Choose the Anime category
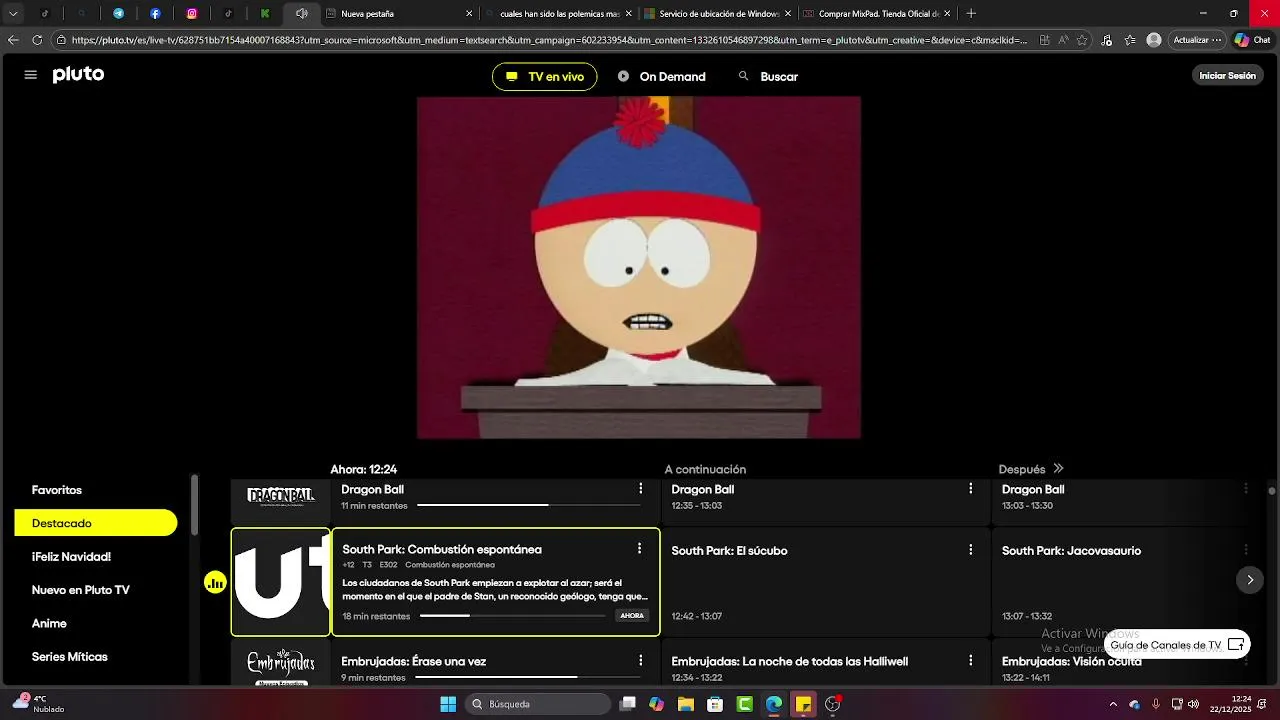The width and height of the screenshot is (1280, 720). [49, 623]
